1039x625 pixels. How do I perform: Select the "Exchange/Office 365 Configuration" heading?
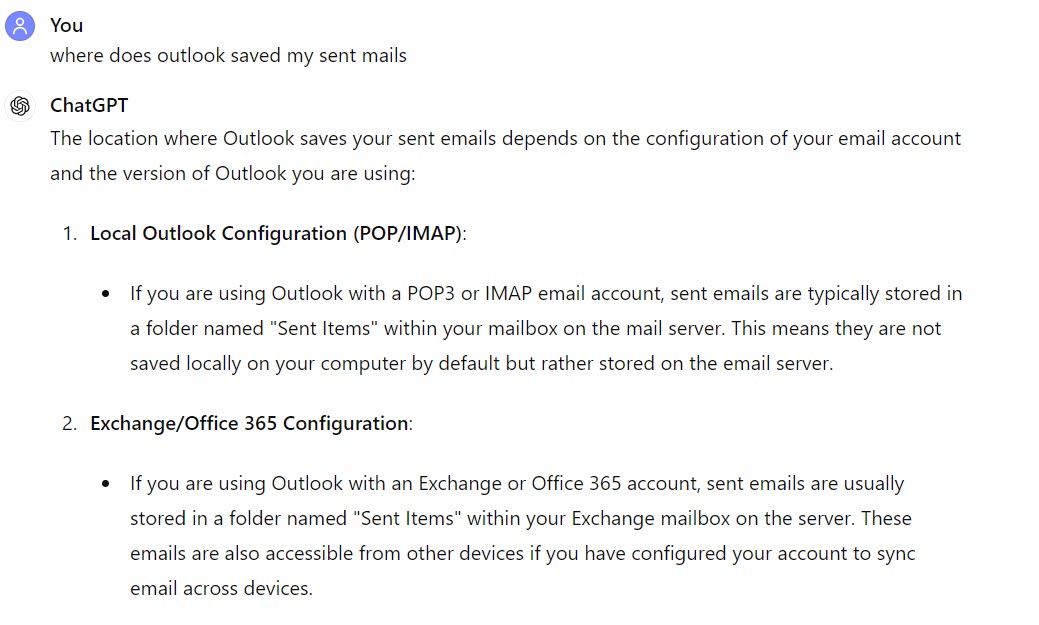pos(249,423)
